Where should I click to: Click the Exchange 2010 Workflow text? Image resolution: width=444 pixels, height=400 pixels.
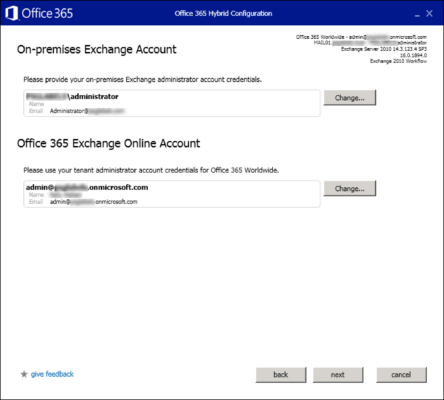point(398,61)
